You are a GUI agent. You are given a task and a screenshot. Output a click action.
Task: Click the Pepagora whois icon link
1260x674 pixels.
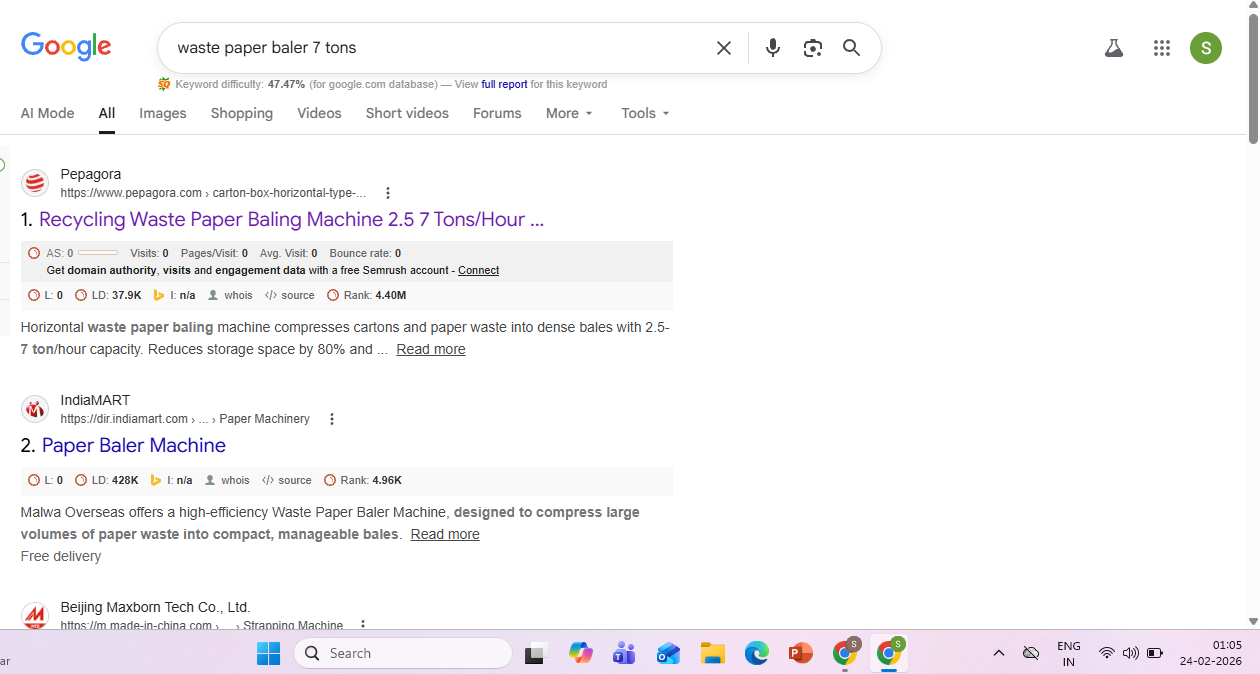(x=230, y=295)
